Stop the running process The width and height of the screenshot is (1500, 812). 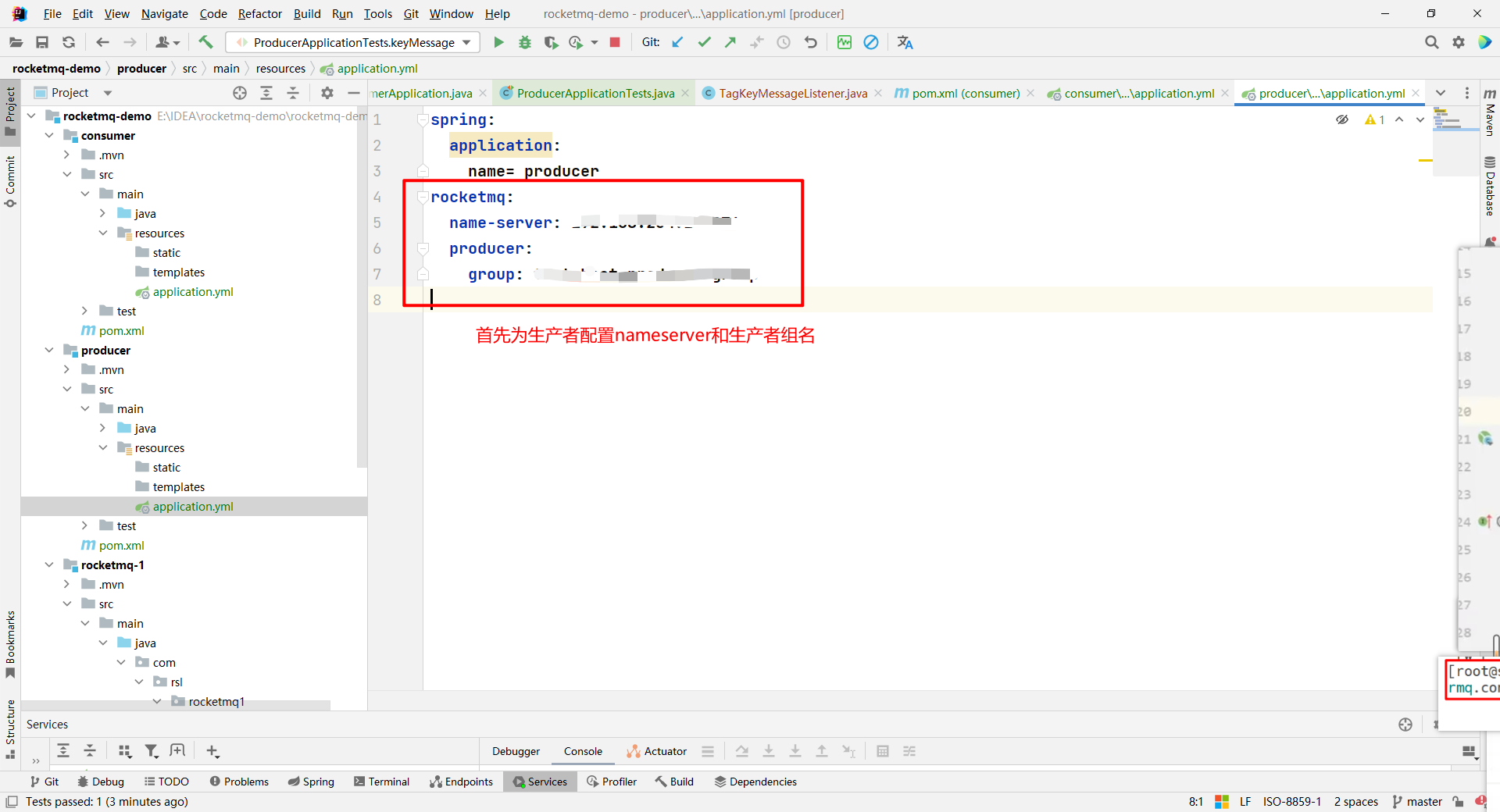point(615,42)
